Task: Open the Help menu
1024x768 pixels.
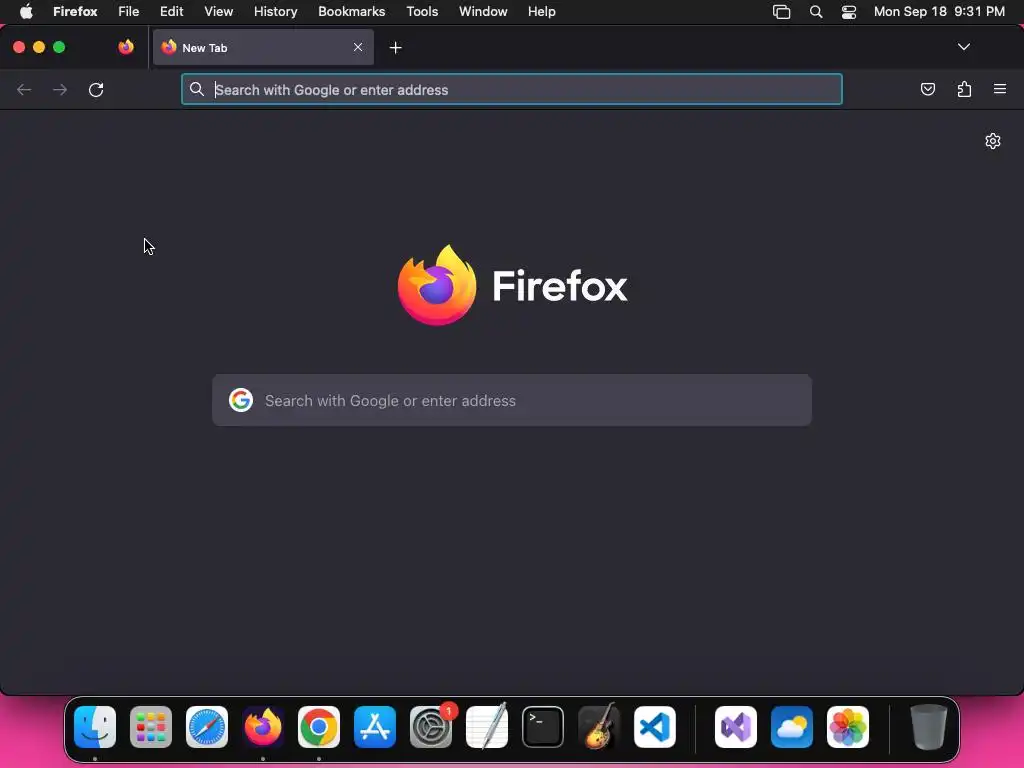Action: [541, 12]
